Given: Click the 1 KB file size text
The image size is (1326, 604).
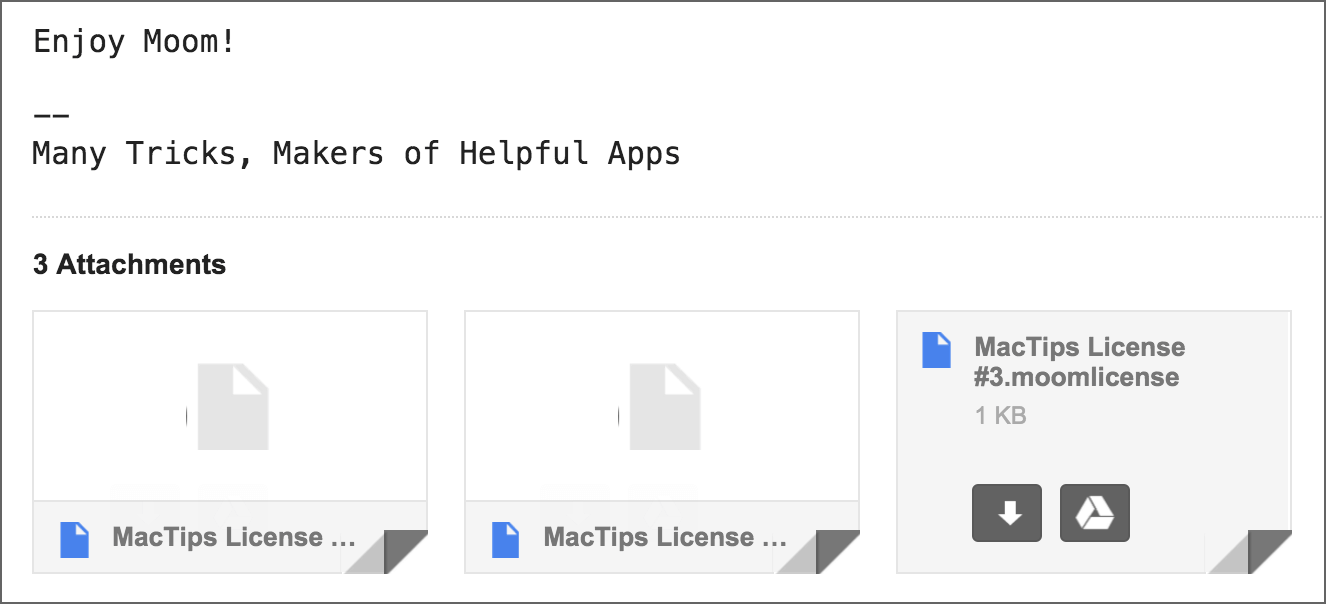Looking at the screenshot, I should [x=1001, y=415].
